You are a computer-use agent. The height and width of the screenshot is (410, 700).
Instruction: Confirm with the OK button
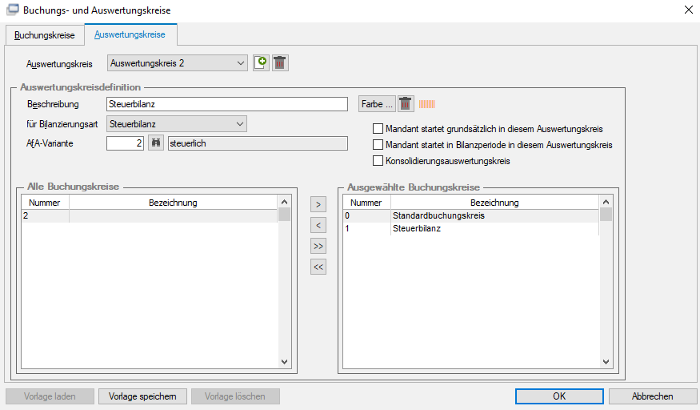coord(559,396)
